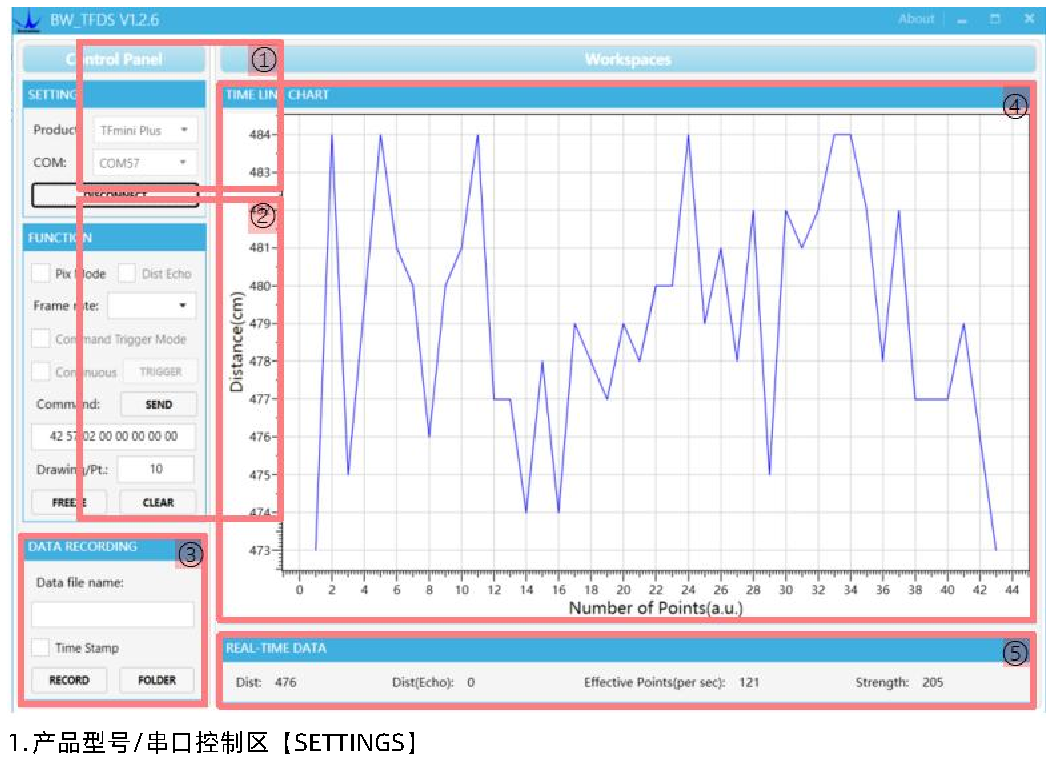Image resolution: width=1053 pixels, height=763 pixels.
Task: Click the SETTINGS section header
Action: [113, 95]
